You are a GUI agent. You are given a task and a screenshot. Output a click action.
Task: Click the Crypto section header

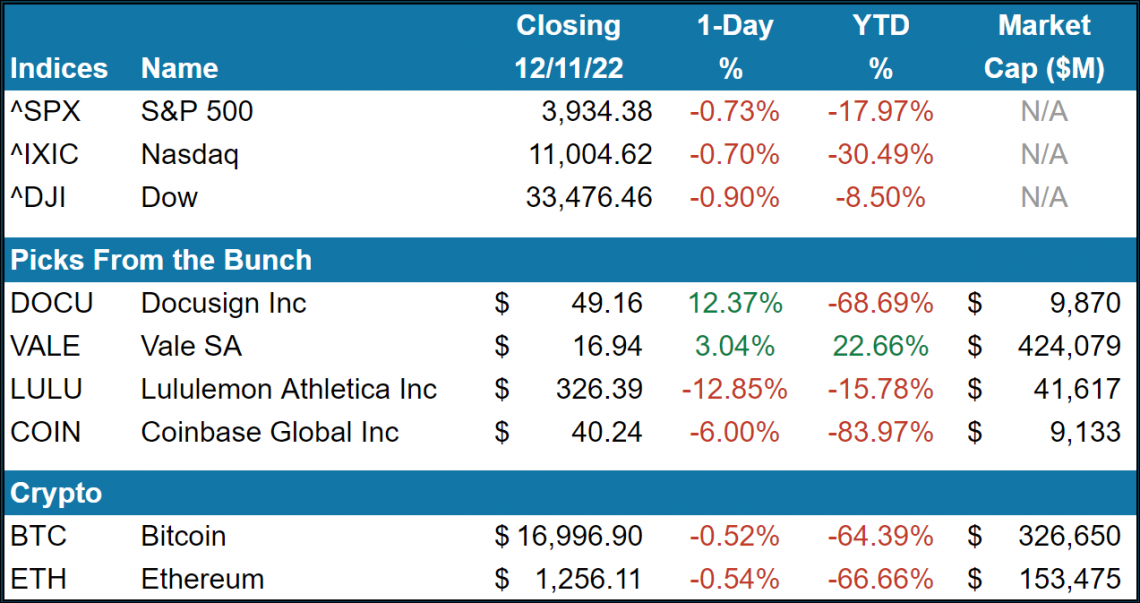point(56,493)
